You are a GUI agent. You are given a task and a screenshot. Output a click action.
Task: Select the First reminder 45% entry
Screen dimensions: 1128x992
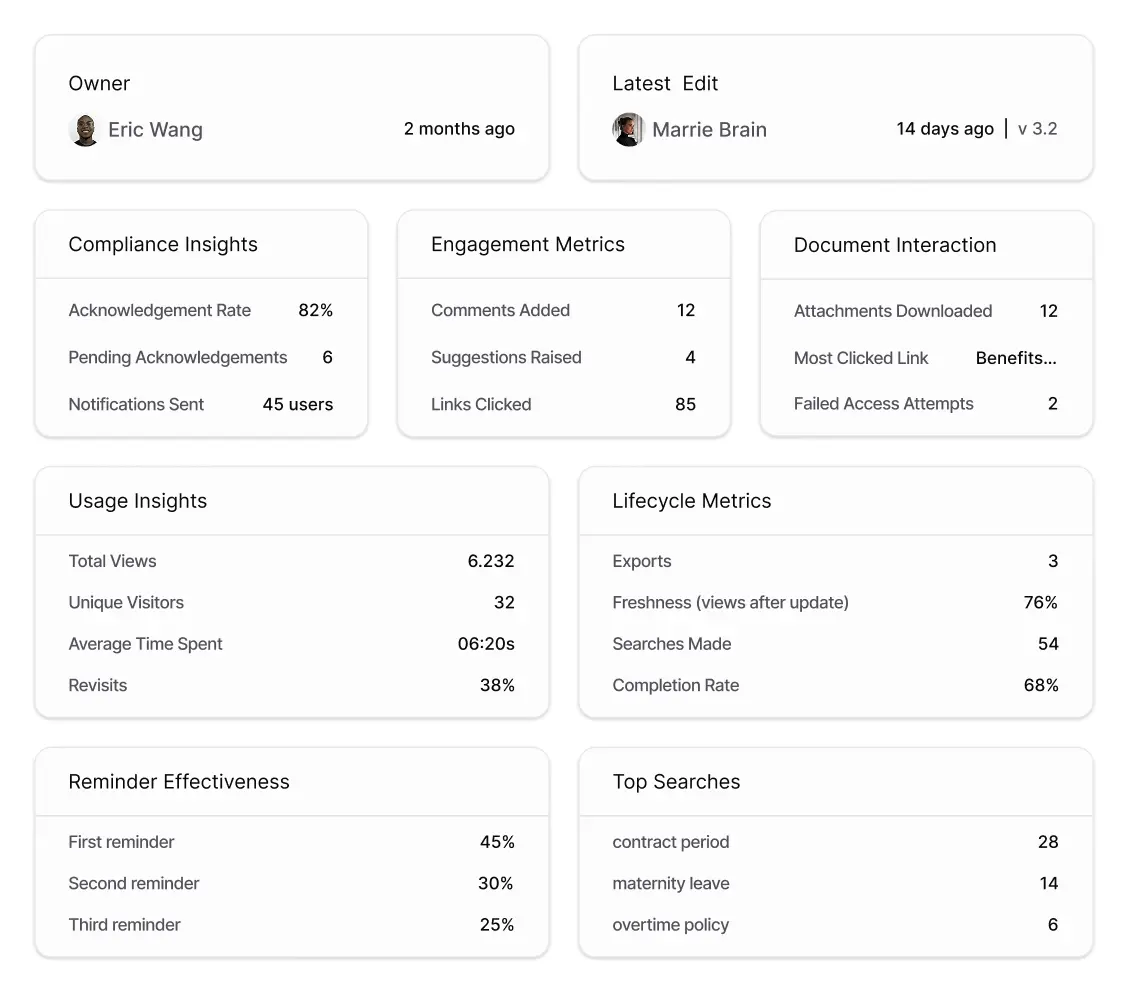pyautogui.click(x=290, y=842)
